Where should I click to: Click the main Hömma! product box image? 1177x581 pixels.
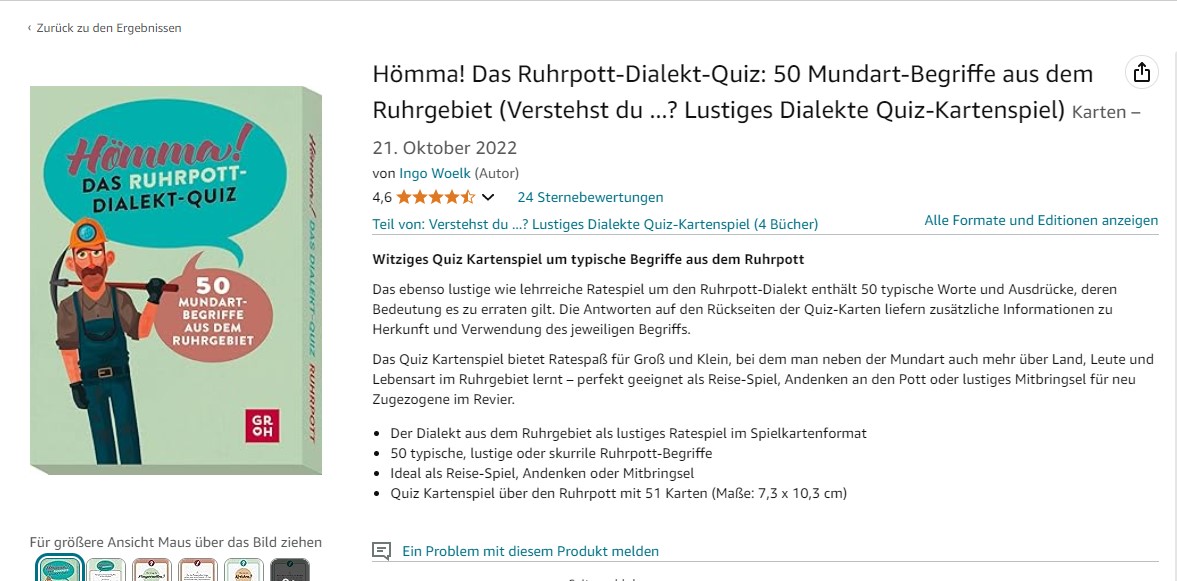[176, 280]
